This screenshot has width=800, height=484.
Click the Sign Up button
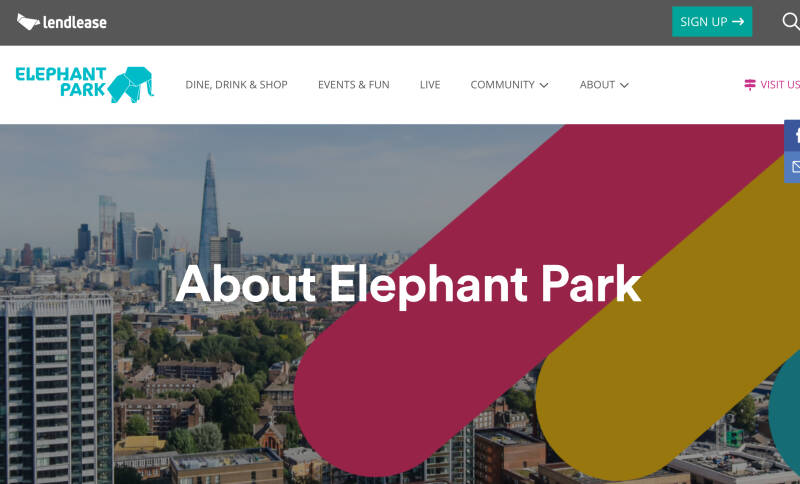[712, 21]
